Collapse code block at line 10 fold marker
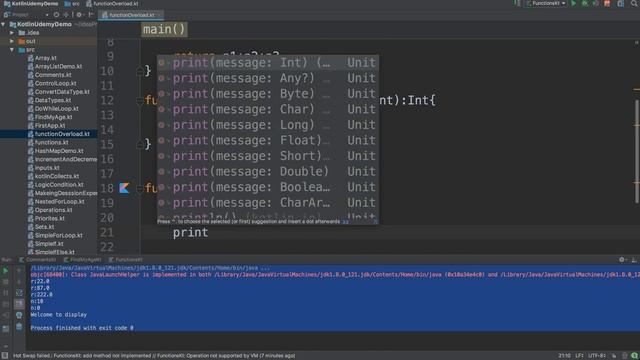Viewport: 640px width, 360px height. [140, 71]
